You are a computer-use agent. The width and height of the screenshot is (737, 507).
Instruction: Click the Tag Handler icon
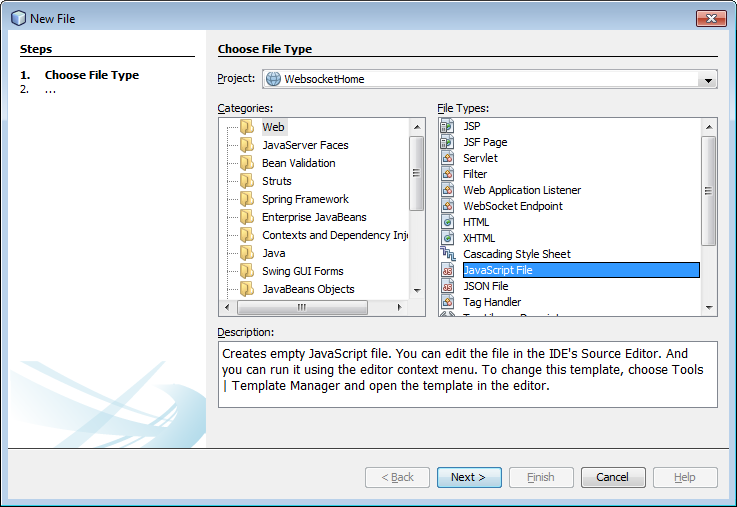tap(447, 302)
